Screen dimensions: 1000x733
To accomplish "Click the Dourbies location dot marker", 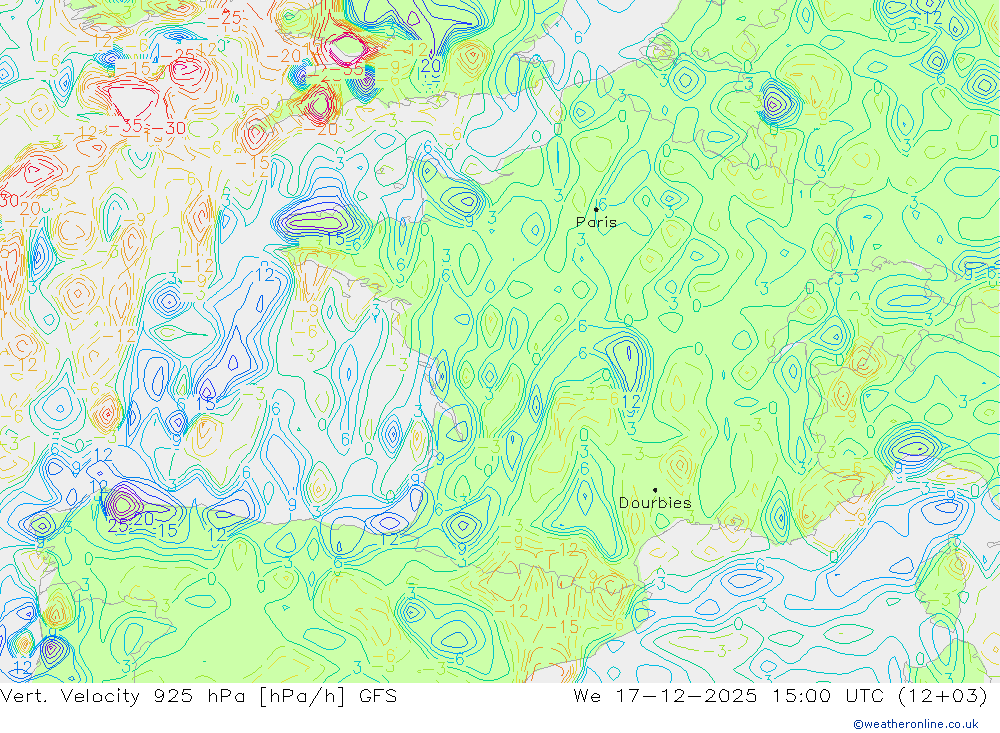I will (x=655, y=490).
